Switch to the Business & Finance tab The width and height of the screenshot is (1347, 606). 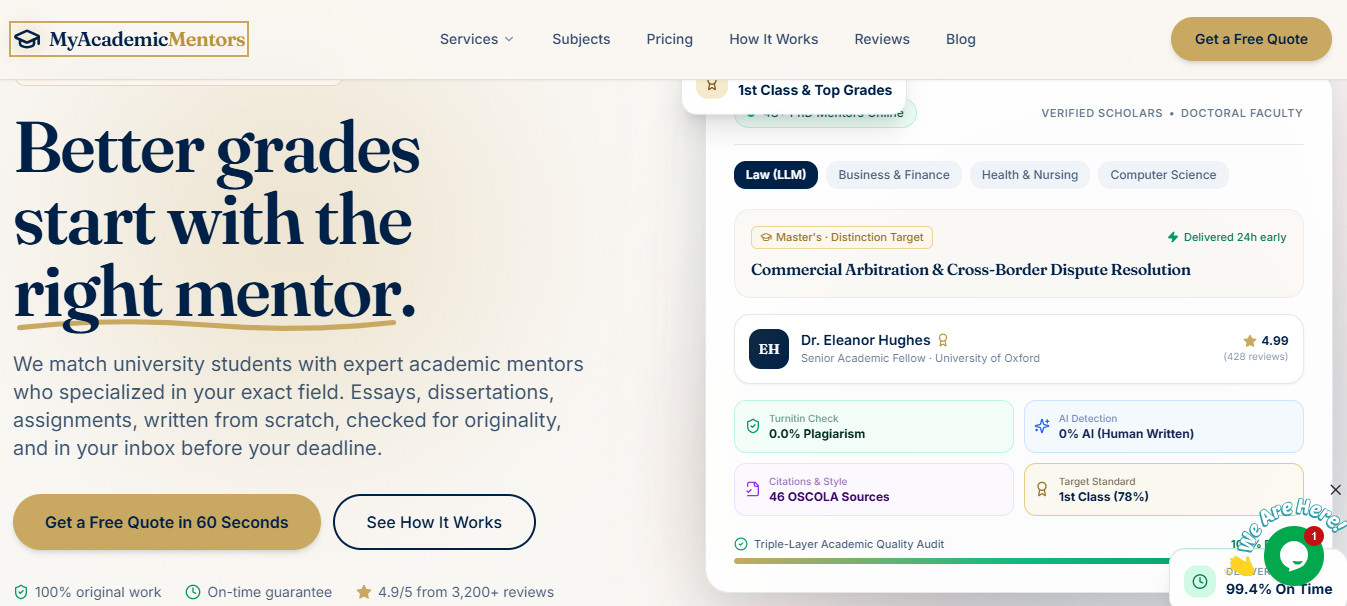click(894, 175)
